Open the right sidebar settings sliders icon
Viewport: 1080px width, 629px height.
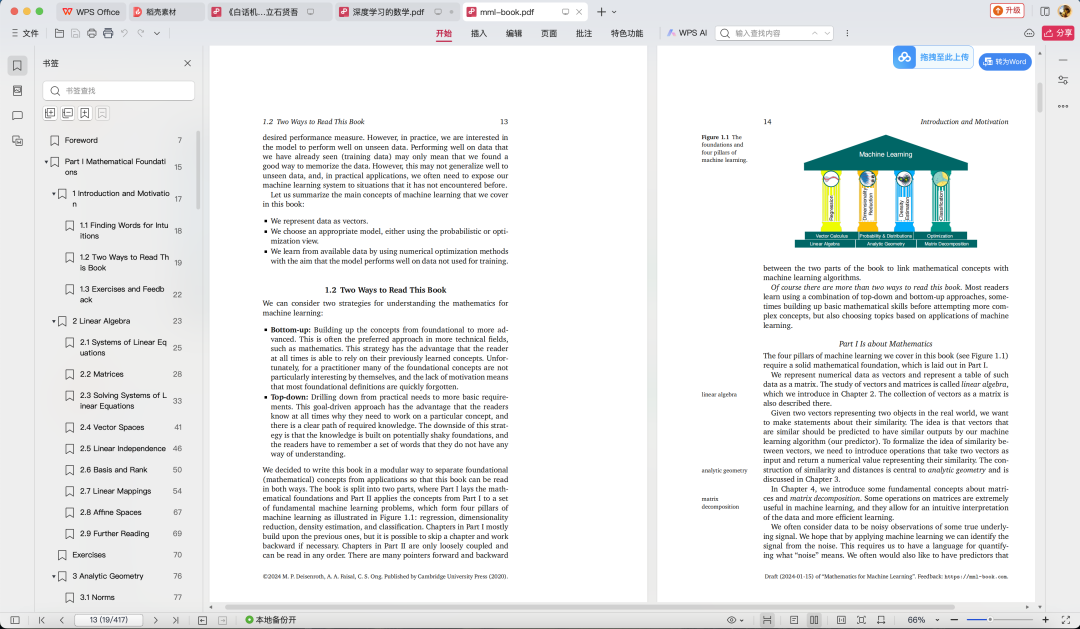(x=1063, y=81)
